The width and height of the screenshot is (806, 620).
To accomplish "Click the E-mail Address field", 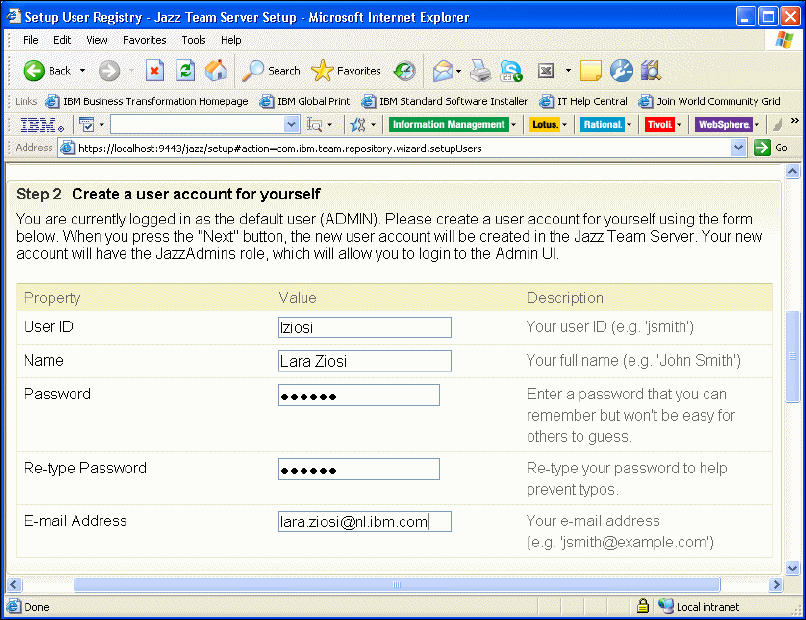I will [x=364, y=521].
